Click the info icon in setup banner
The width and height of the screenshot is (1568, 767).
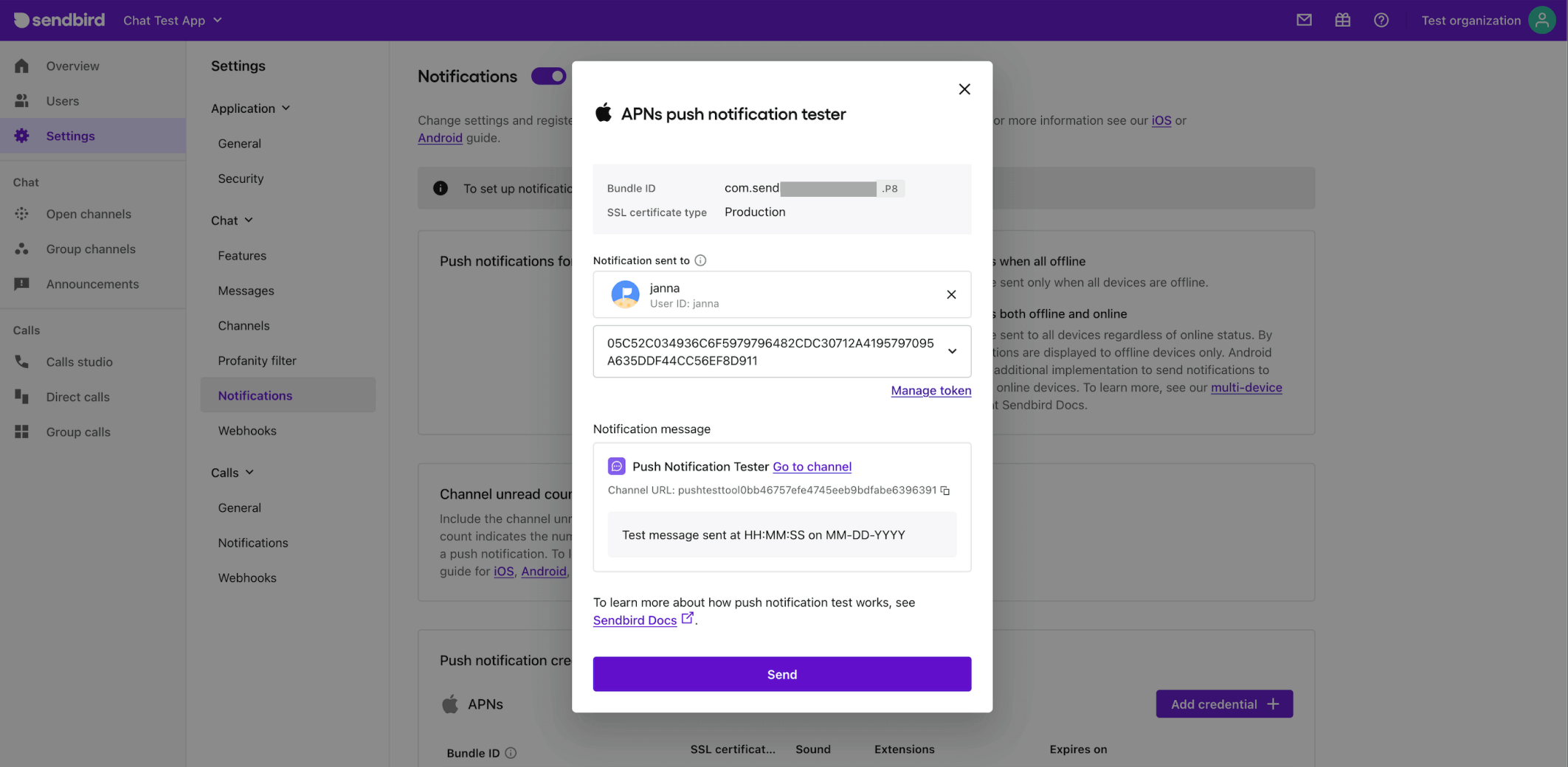click(x=441, y=188)
